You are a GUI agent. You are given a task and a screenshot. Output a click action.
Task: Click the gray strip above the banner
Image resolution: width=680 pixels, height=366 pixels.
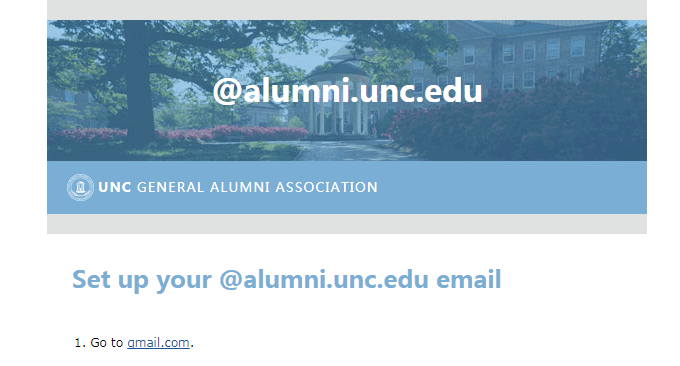tap(347, 10)
